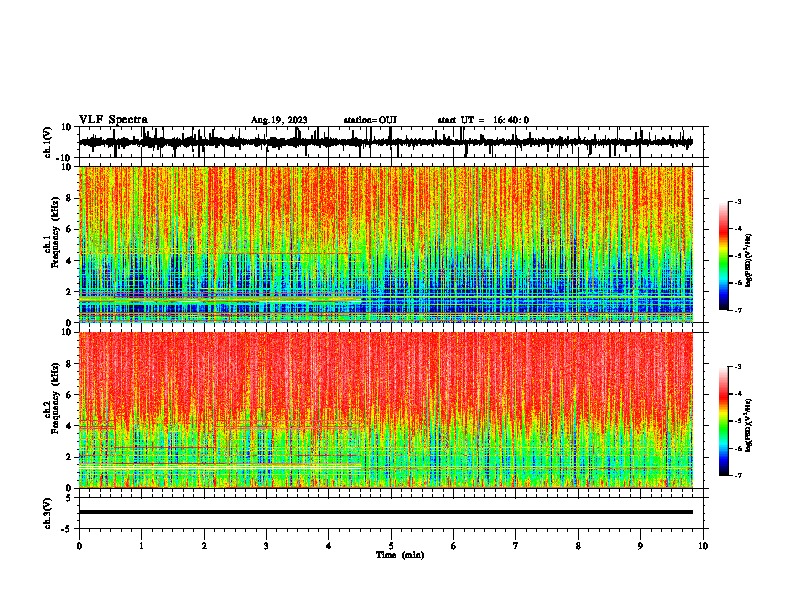The image size is (792, 612).
Task: Select the "start UT = 16:40:0" text
Action: coord(483,120)
